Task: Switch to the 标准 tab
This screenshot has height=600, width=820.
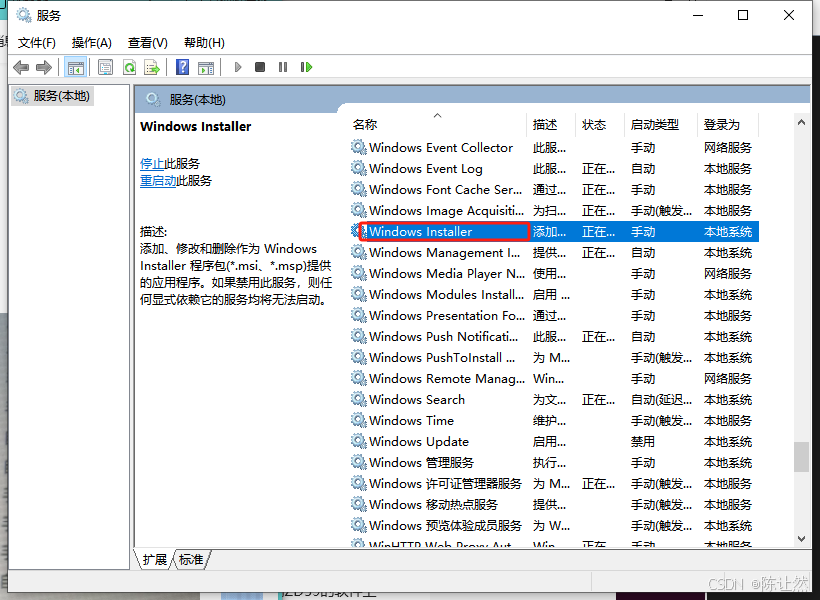Action: (191, 560)
